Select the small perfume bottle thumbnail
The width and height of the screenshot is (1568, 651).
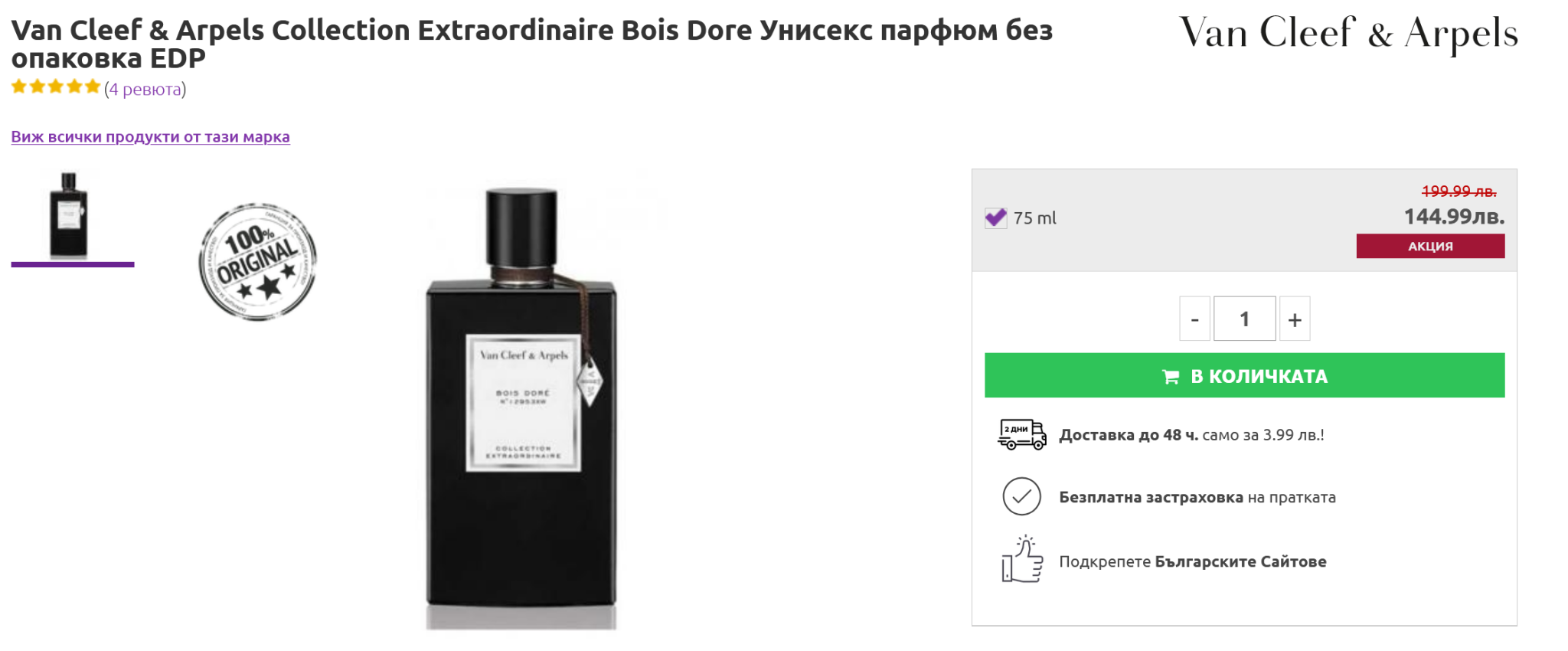(x=70, y=216)
